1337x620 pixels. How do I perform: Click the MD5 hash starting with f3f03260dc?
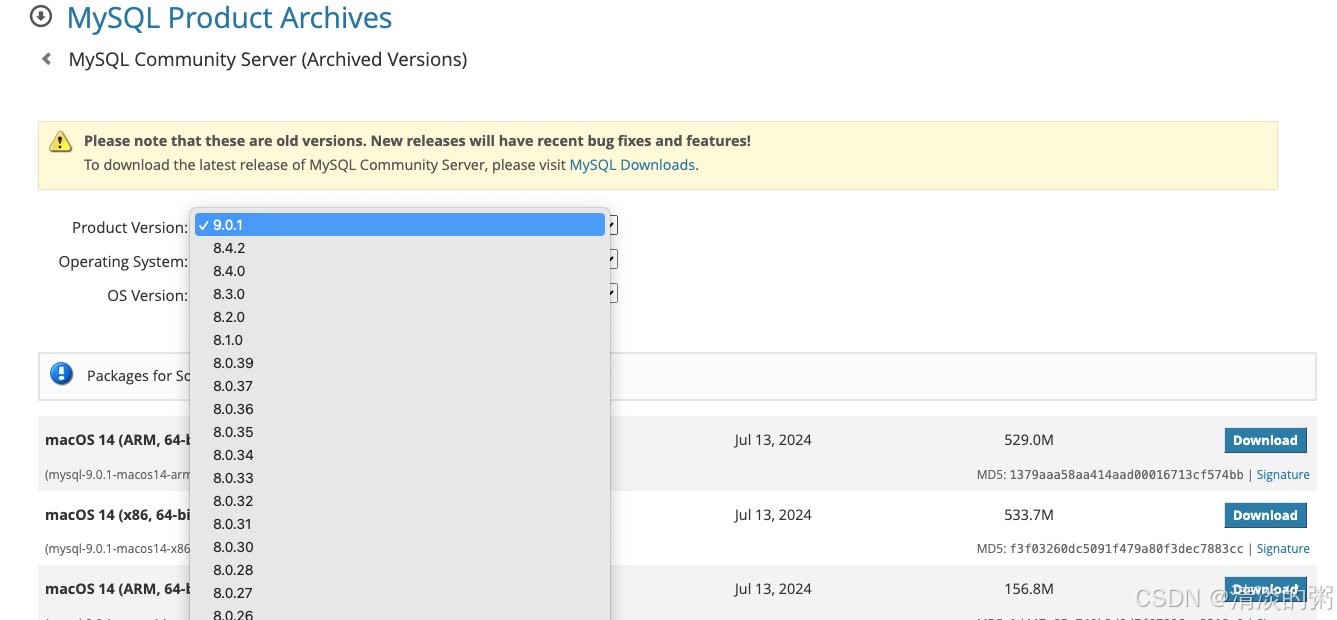1127,549
